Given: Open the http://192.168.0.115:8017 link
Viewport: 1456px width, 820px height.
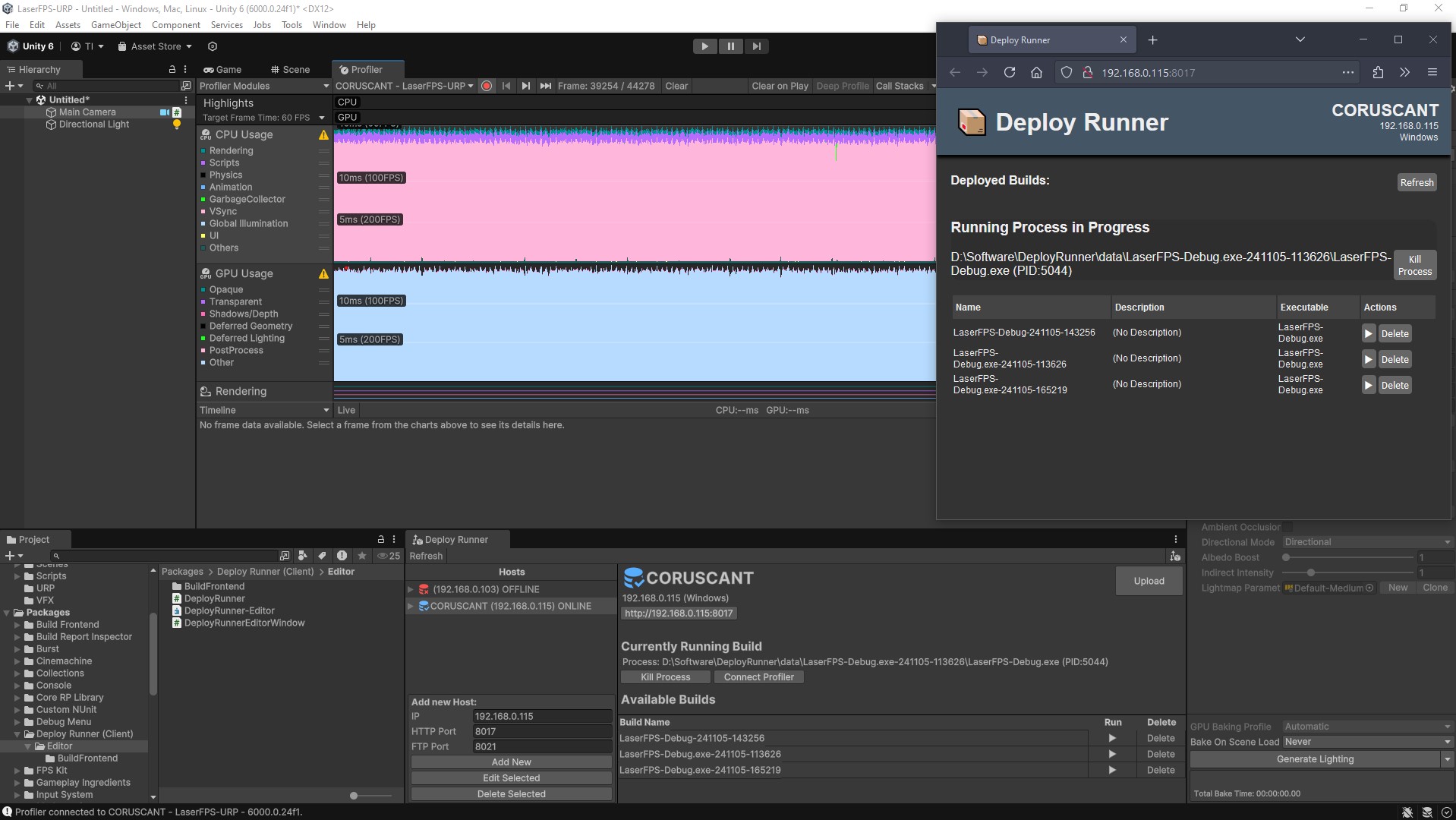Looking at the screenshot, I should [x=679, y=613].
